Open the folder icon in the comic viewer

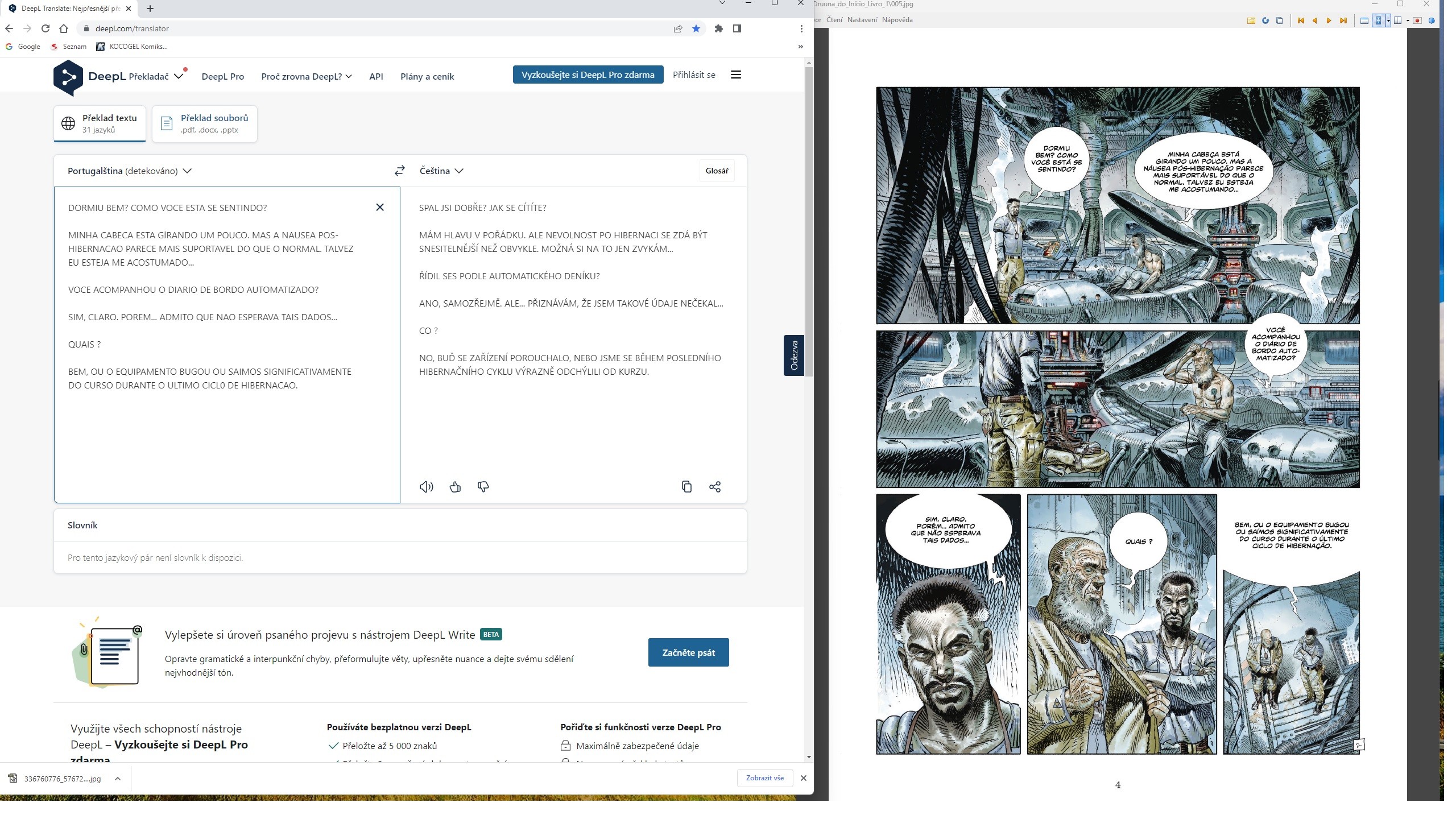coord(1251,20)
